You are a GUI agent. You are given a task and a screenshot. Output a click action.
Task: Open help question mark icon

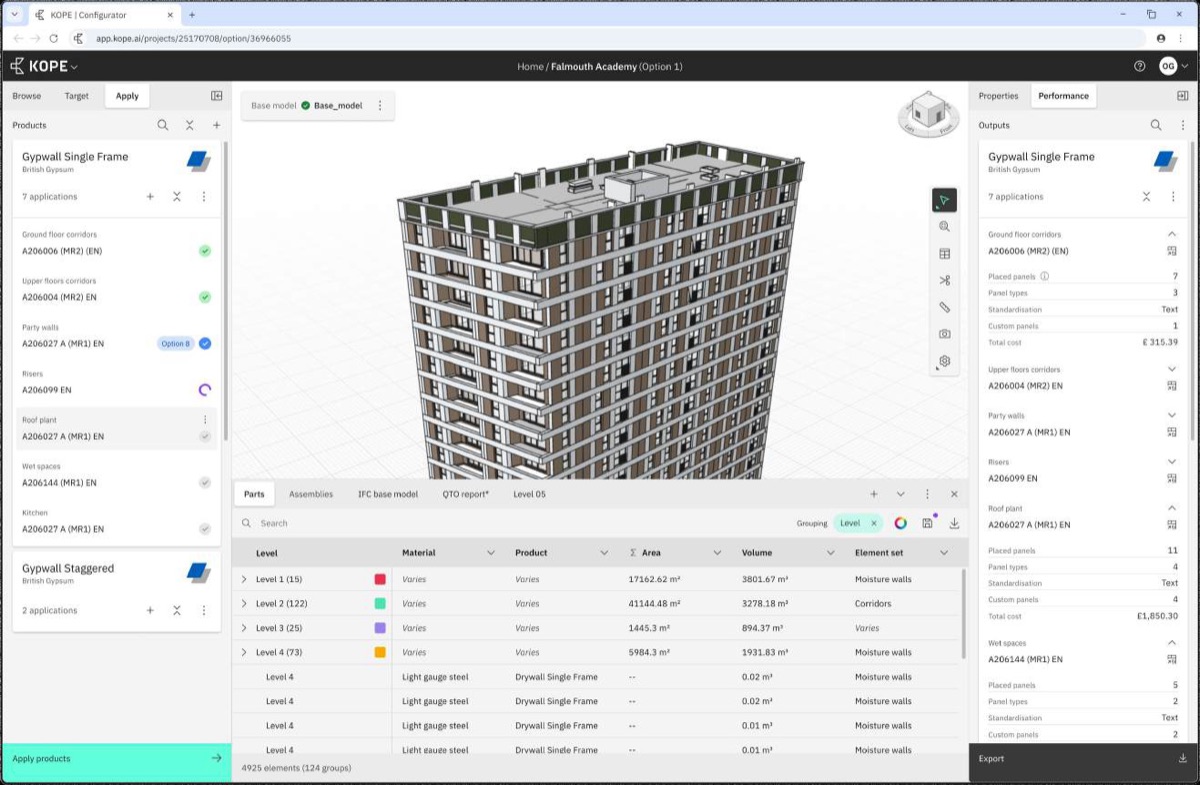click(x=1140, y=66)
